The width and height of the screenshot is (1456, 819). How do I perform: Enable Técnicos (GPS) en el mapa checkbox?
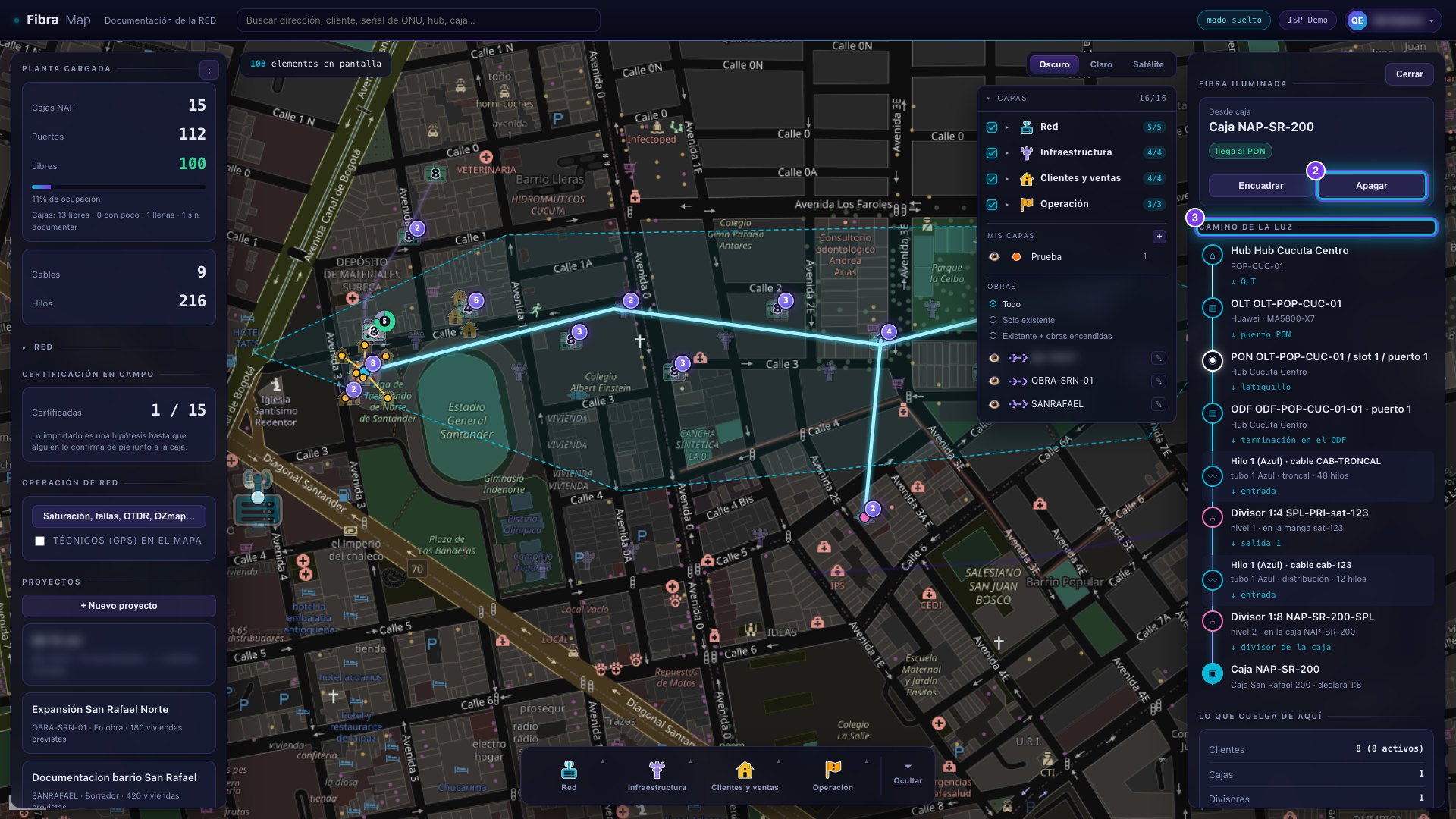click(x=40, y=541)
